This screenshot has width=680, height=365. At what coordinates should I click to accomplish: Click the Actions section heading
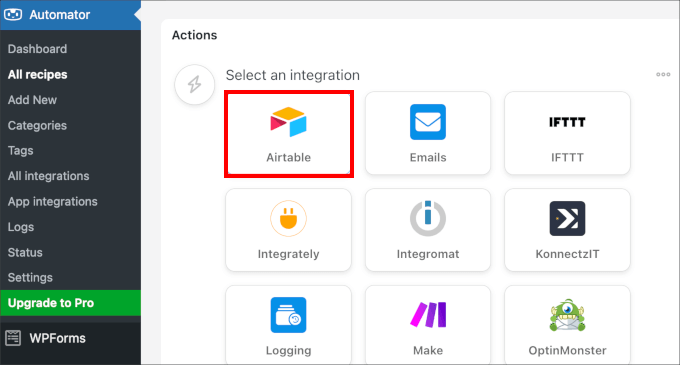[x=194, y=35]
